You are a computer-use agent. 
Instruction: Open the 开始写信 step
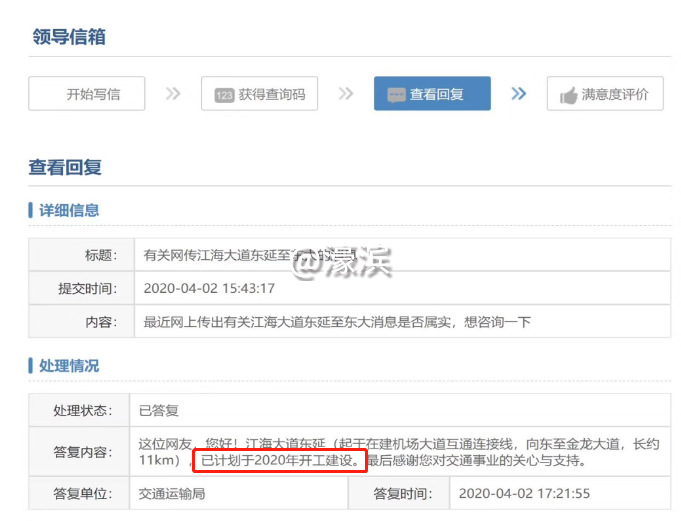pos(92,94)
